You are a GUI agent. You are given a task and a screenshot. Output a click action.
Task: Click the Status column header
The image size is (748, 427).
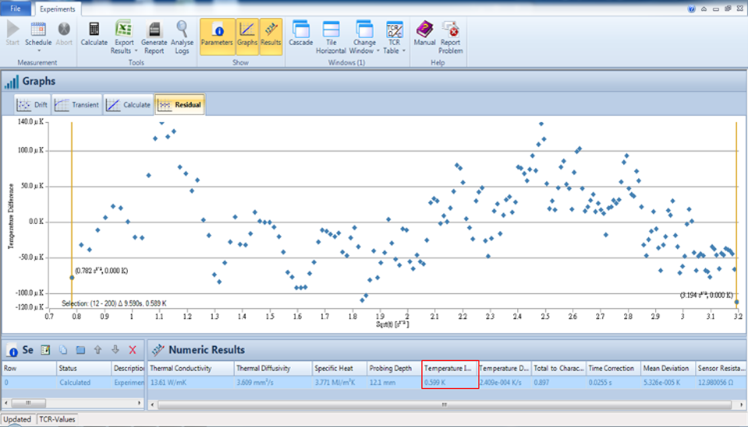click(x=83, y=368)
